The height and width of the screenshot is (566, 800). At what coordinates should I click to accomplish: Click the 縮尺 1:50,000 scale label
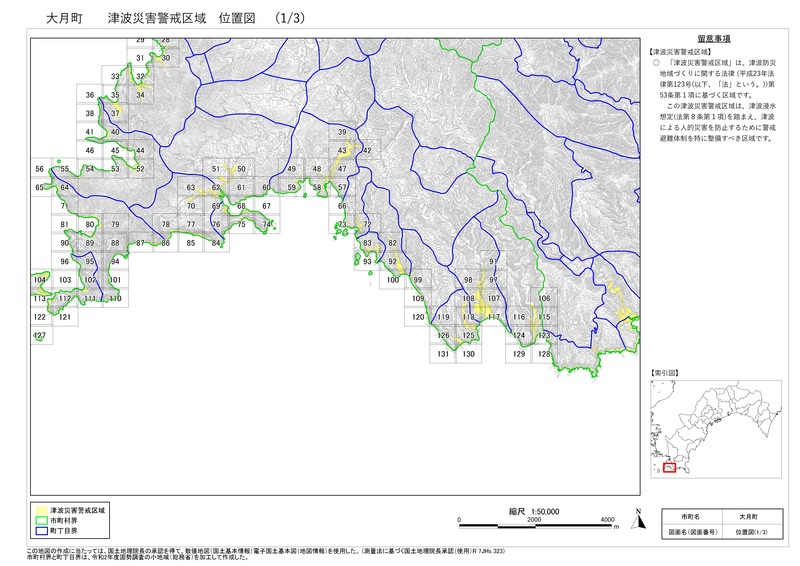533,510
